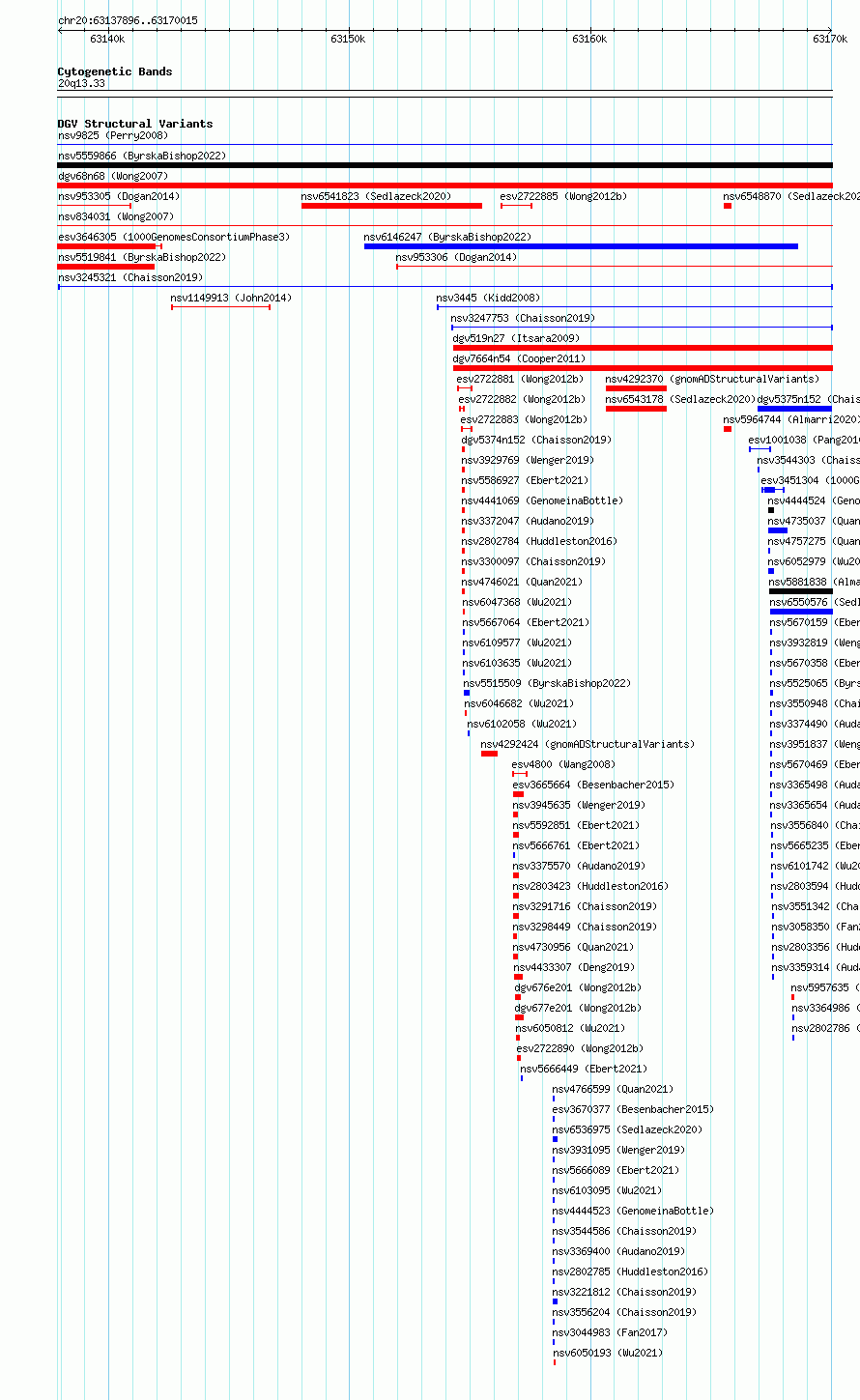Select nsv4766599 (Quan2021) label
Image resolution: width=860 pixels, height=1400 pixels.
pyautogui.click(x=613, y=1089)
